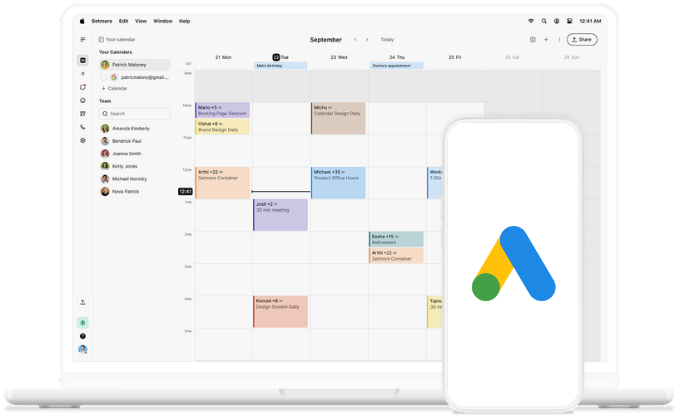Screen dimensions: 680x420
Task: Go to previous week arrow
Action: [355, 39]
